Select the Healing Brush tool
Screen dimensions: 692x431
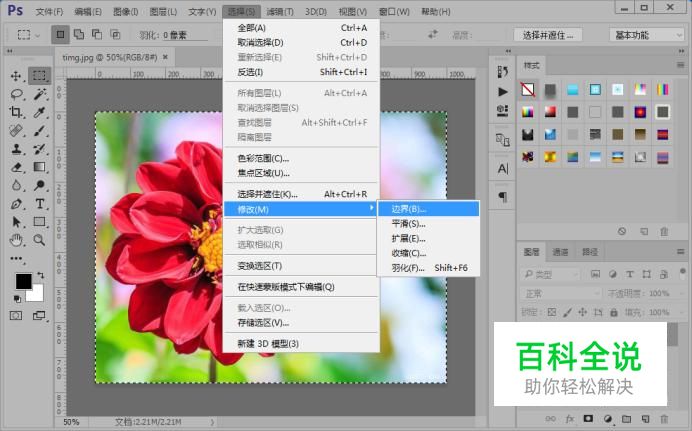coord(16,131)
